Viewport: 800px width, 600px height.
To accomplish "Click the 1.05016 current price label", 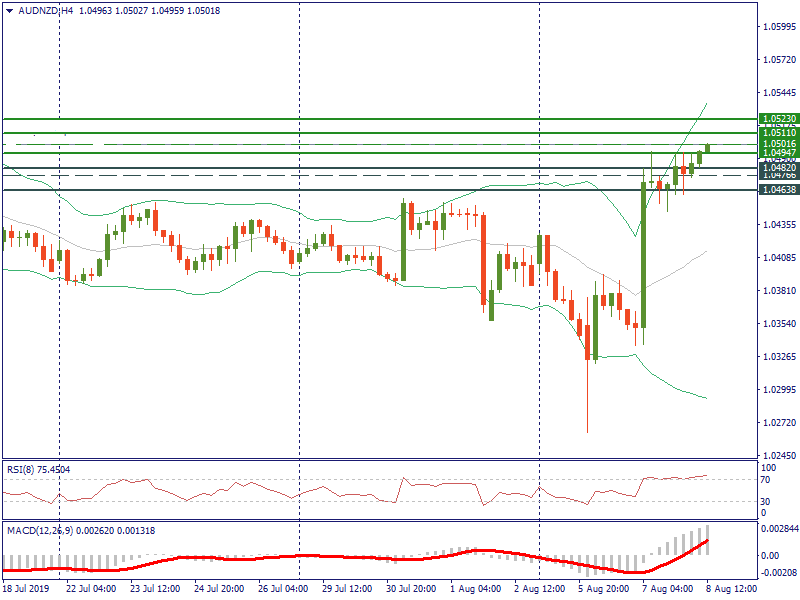I will [x=778, y=143].
